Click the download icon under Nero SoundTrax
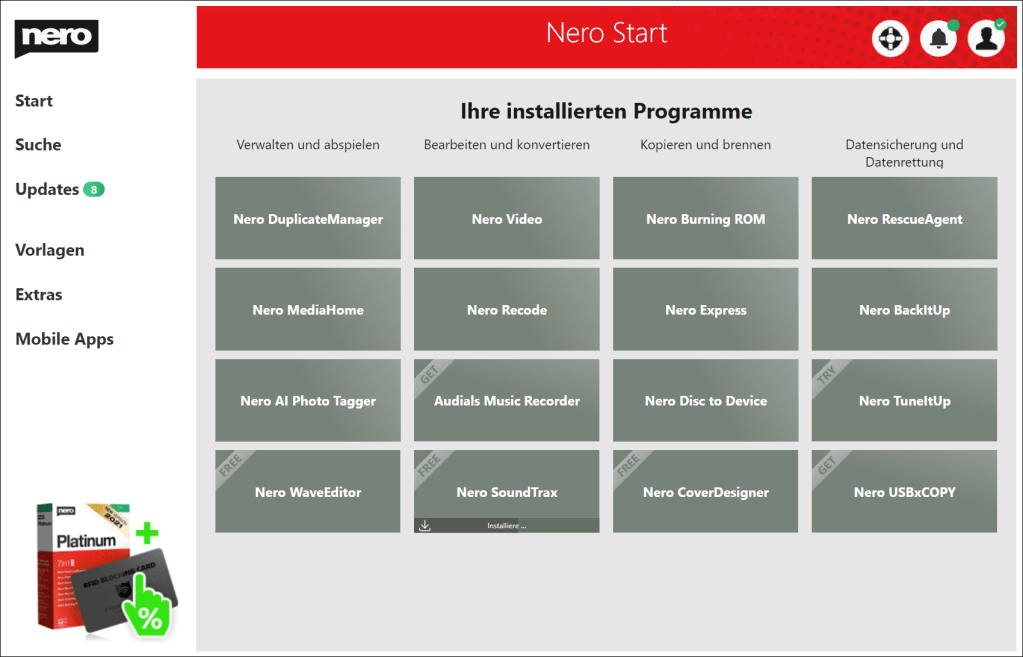 click(x=425, y=525)
